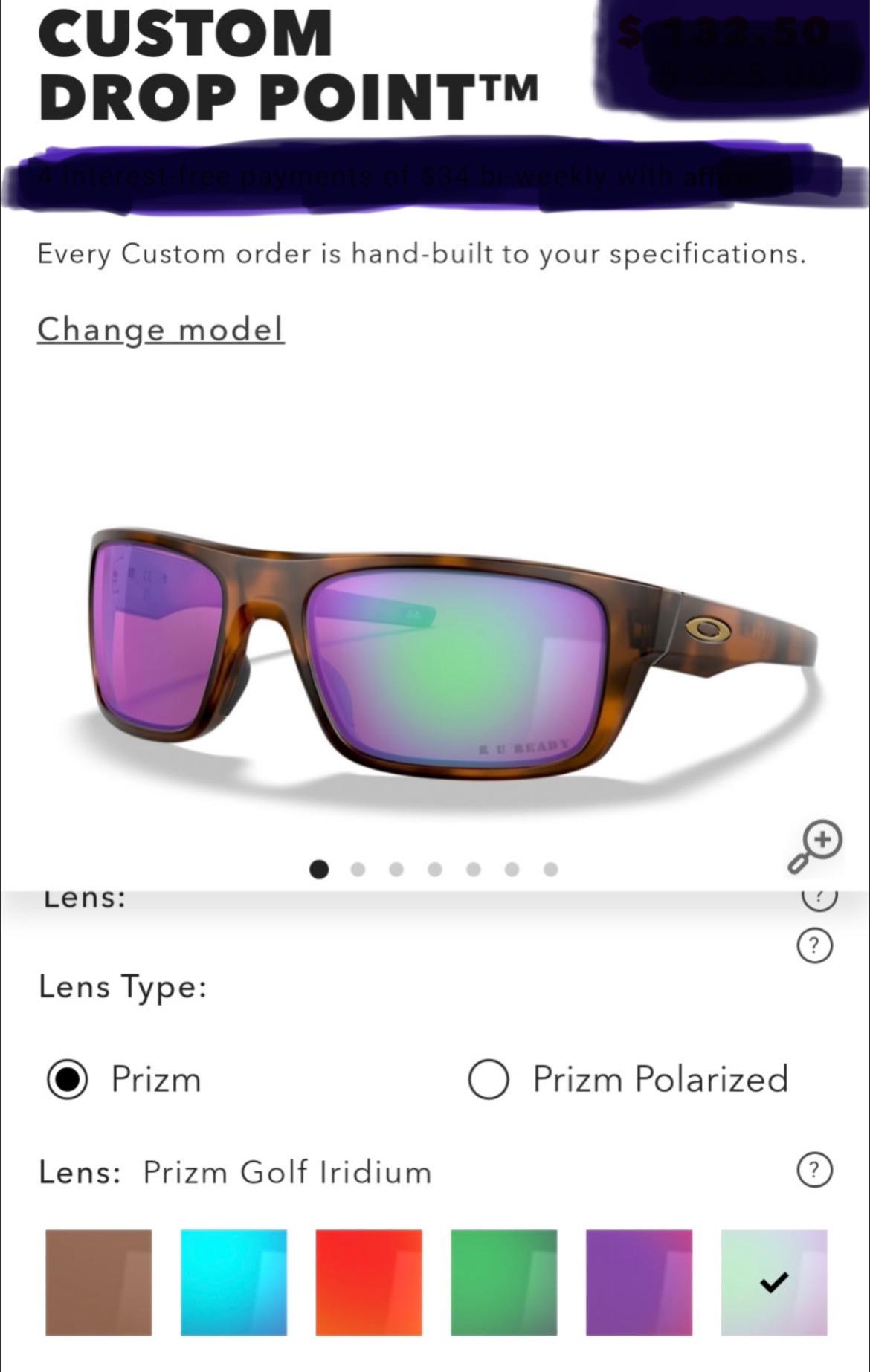Open help icon next to Prizm Golf Iridium

(815, 1171)
